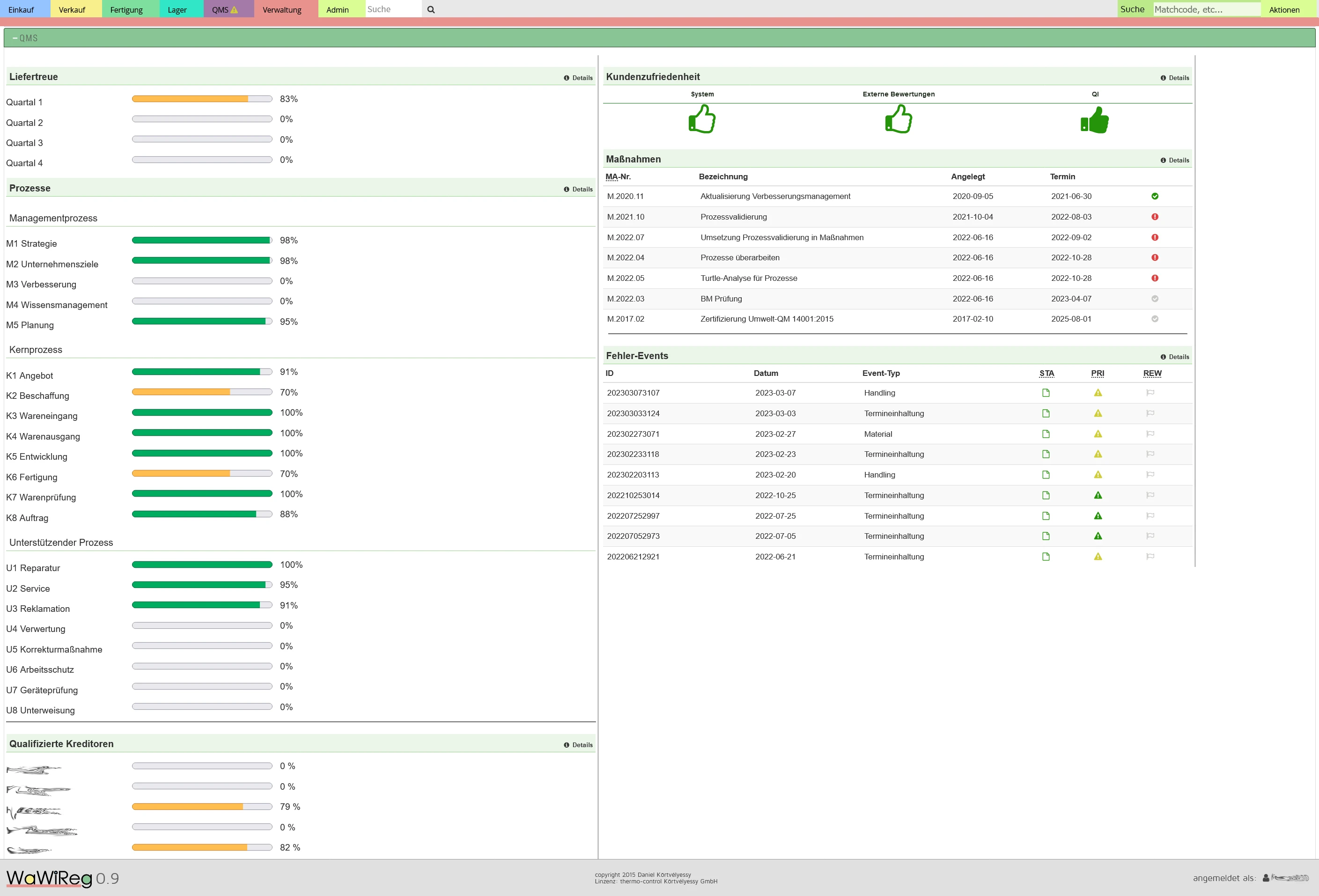
Task: Click the System thumbs-up icon
Action: pos(702,119)
